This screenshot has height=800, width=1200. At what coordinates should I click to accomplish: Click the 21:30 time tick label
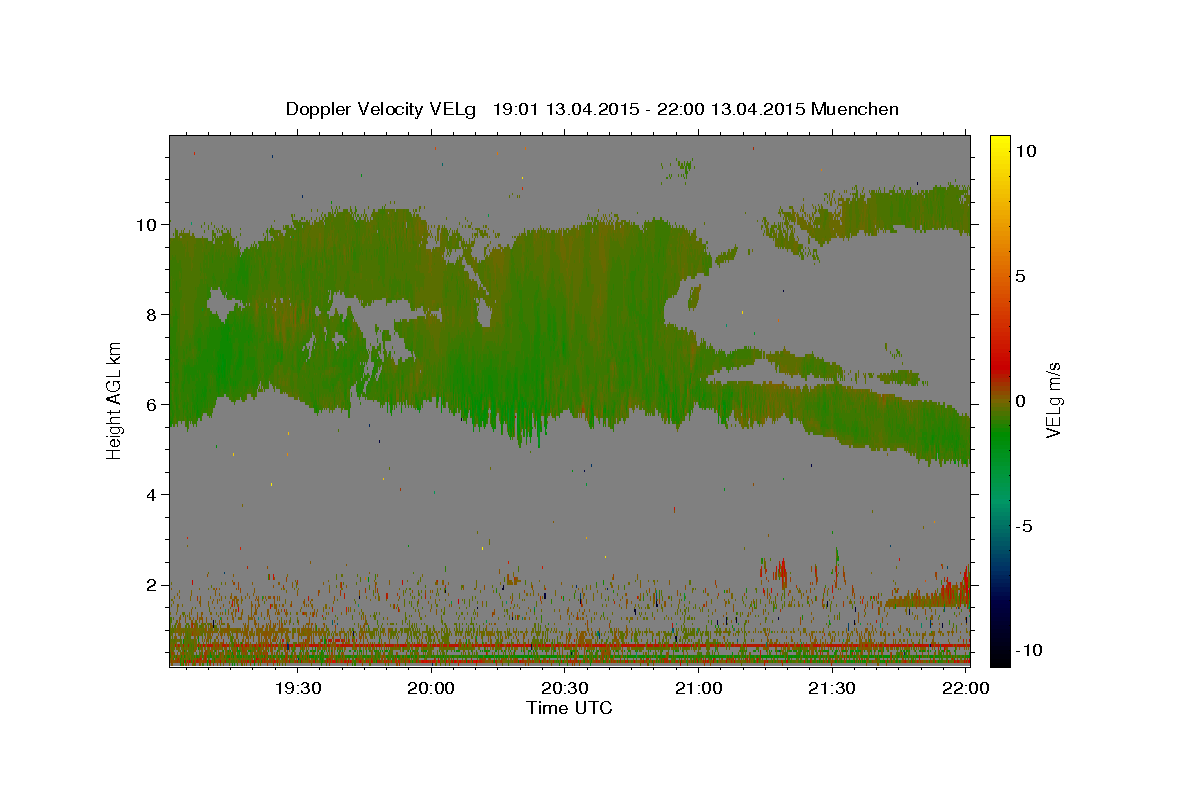(x=832, y=688)
